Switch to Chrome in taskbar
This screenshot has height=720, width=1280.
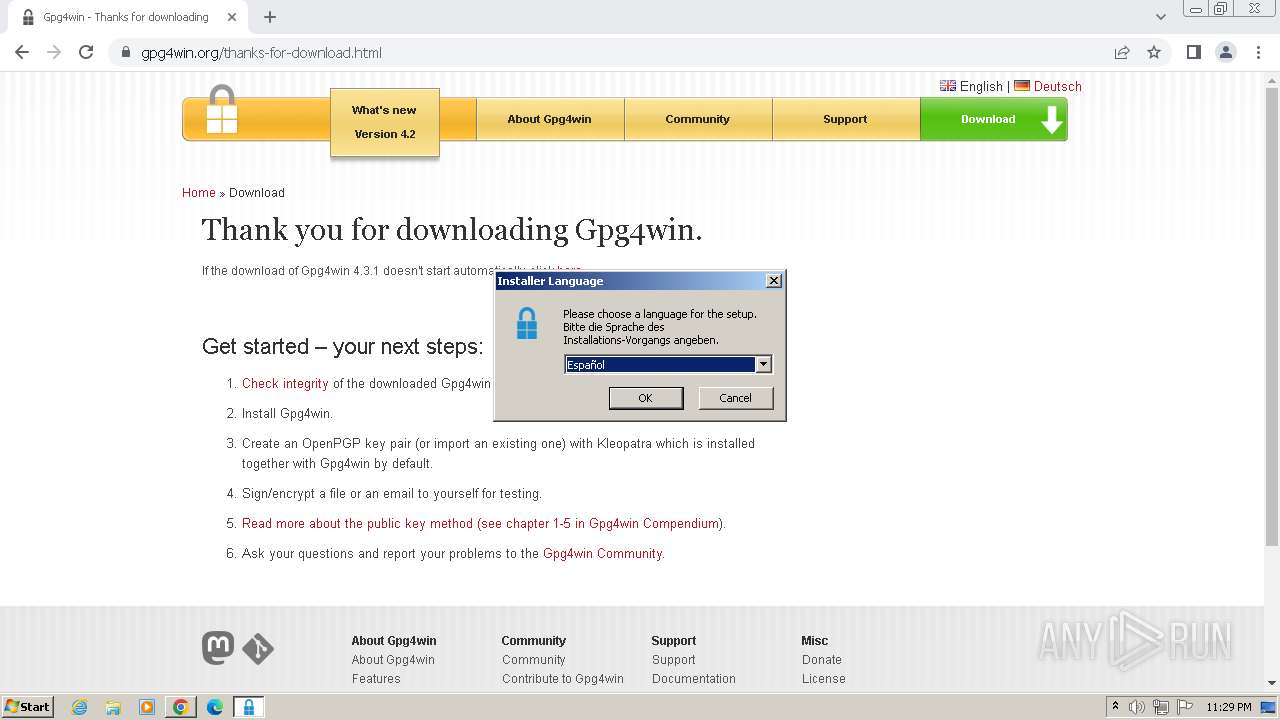[181, 707]
